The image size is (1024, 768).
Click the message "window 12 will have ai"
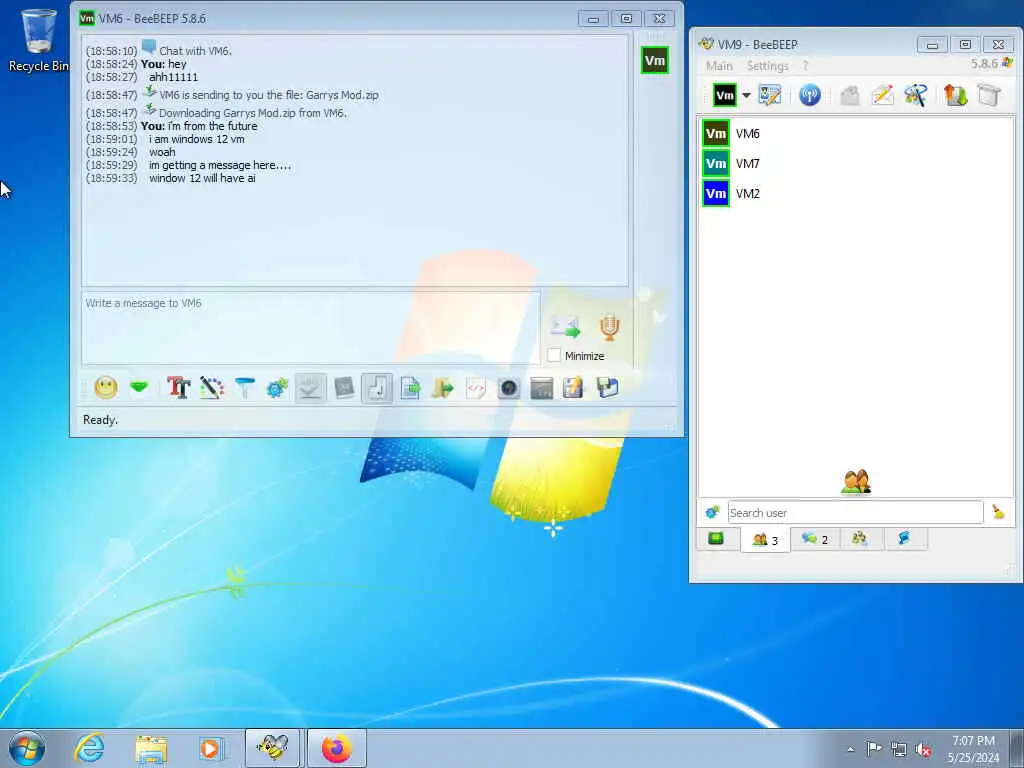[202, 178]
